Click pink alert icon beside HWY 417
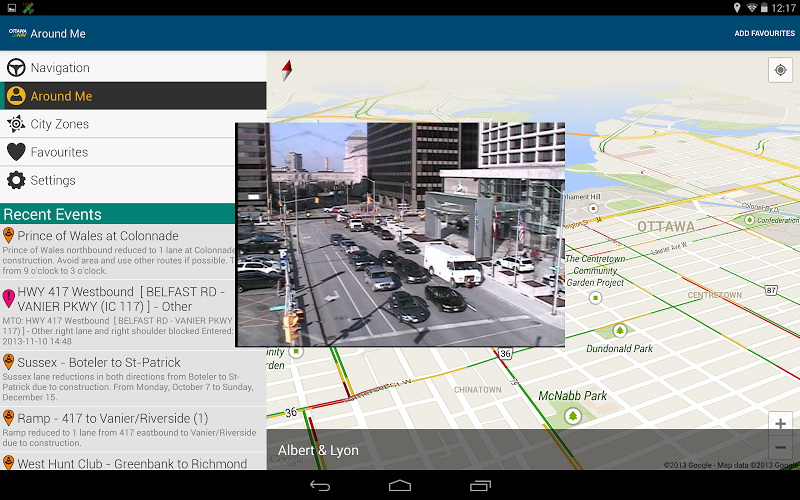This screenshot has width=800, height=500. click(8, 298)
